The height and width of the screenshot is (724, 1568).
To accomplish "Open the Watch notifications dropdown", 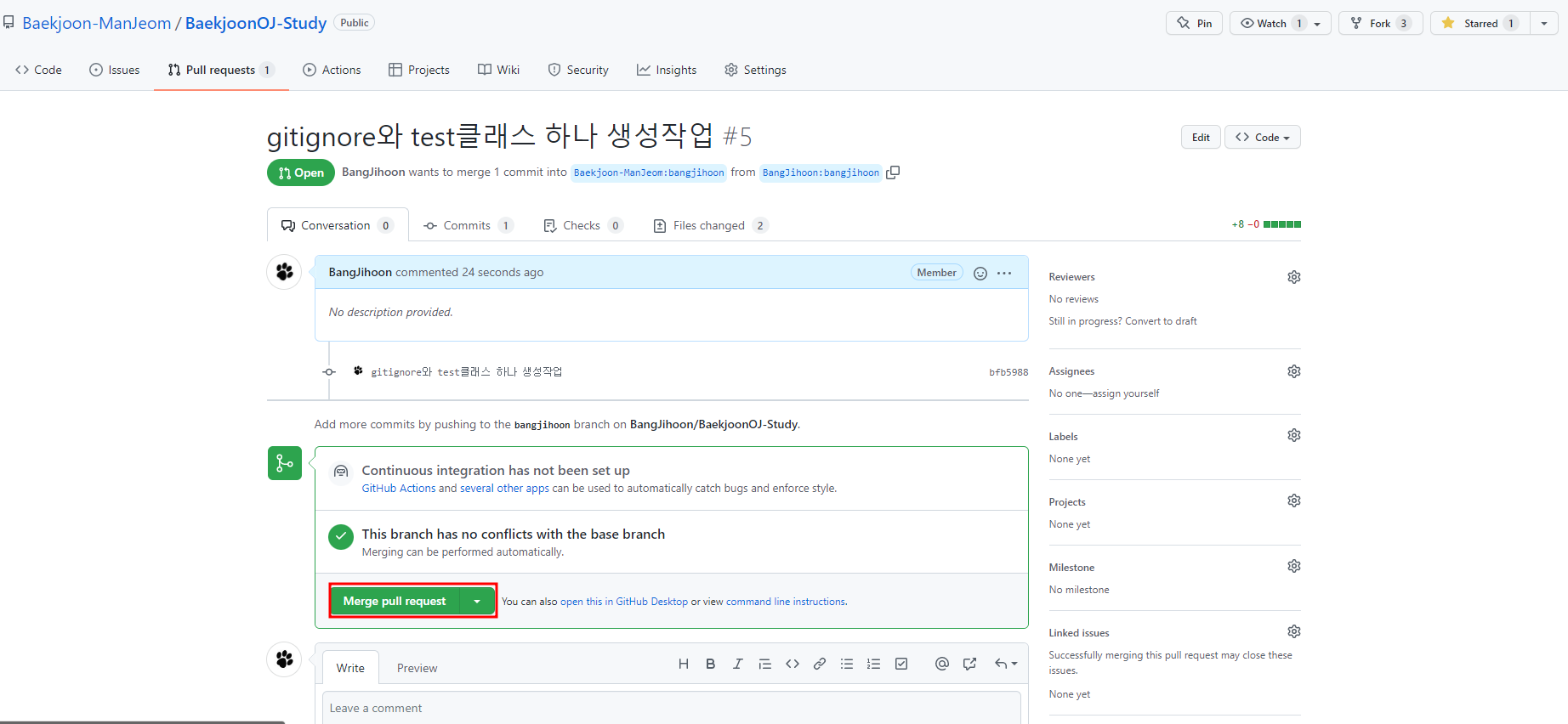I will point(1280,23).
